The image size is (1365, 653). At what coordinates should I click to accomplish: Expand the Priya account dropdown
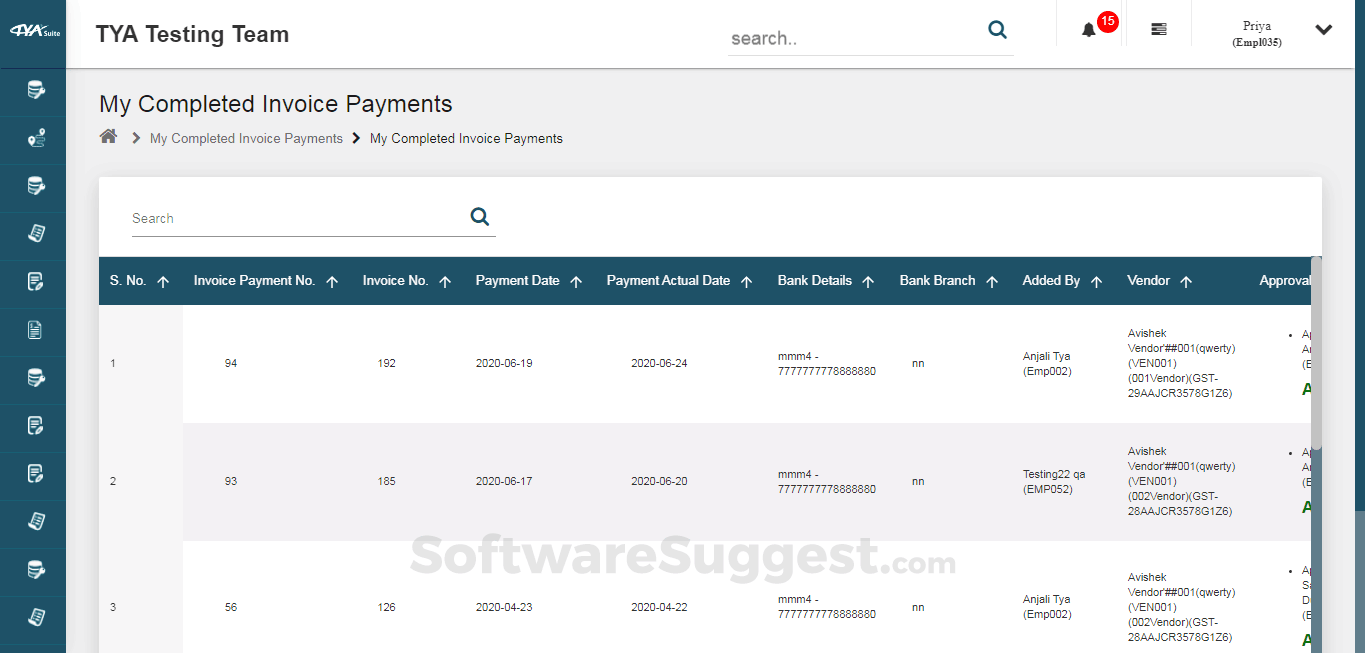coord(1323,30)
